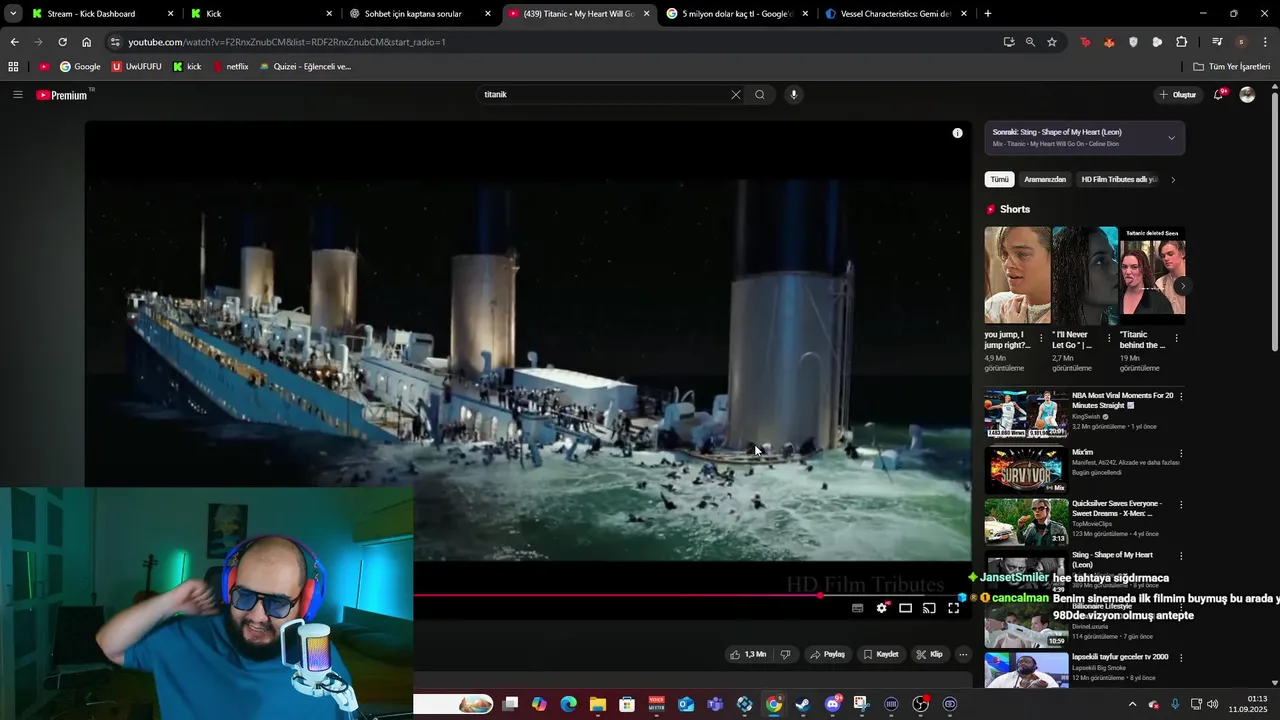
Task: Open OBS Studio from the taskbar
Action: (920, 704)
